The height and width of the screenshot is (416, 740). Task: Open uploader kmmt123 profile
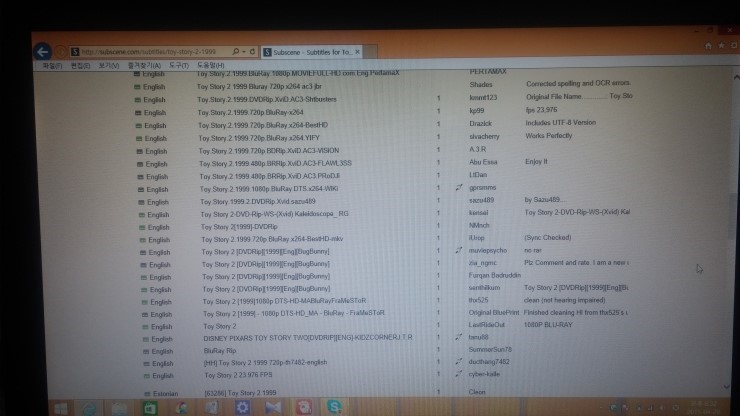[x=483, y=98]
